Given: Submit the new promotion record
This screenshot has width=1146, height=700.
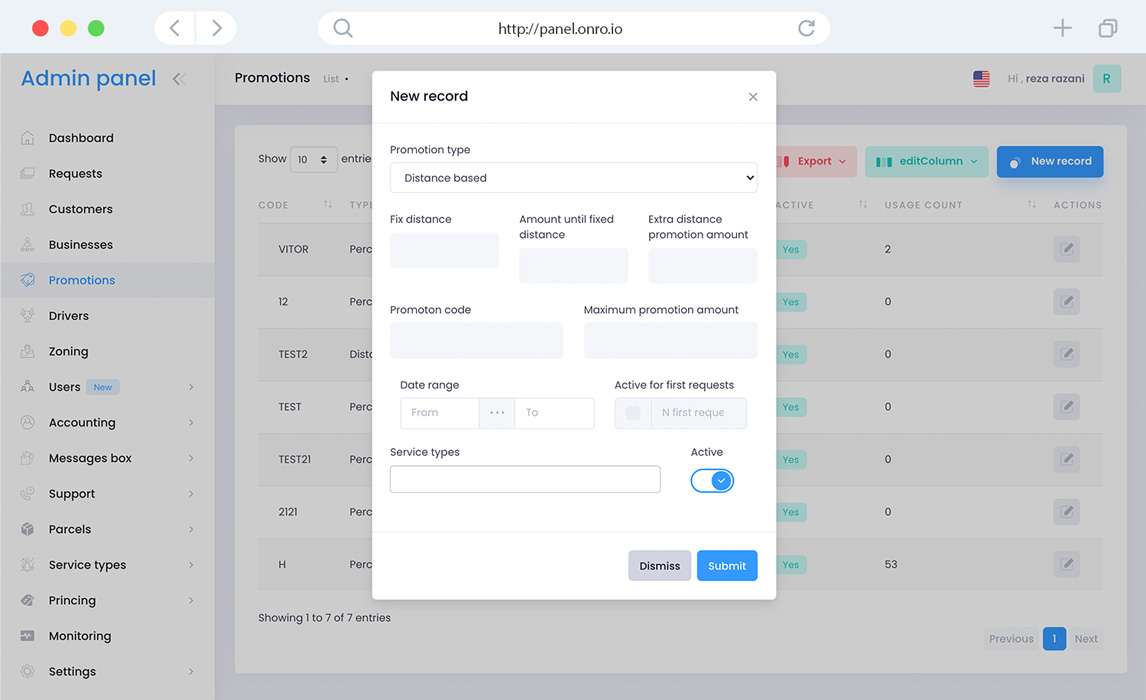Looking at the screenshot, I should coord(727,566).
